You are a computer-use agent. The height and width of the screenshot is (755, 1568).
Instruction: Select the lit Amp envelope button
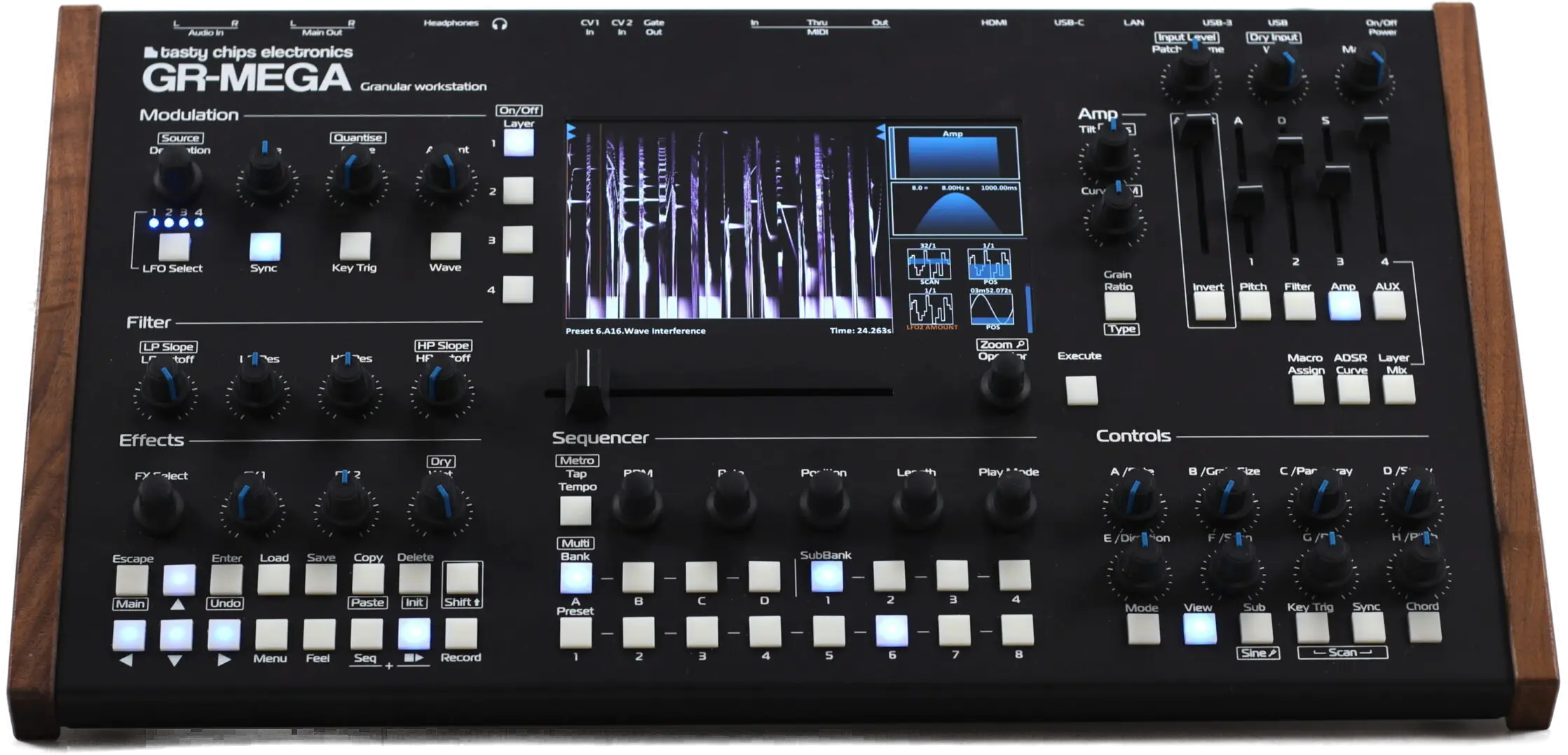pyautogui.click(x=1344, y=306)
